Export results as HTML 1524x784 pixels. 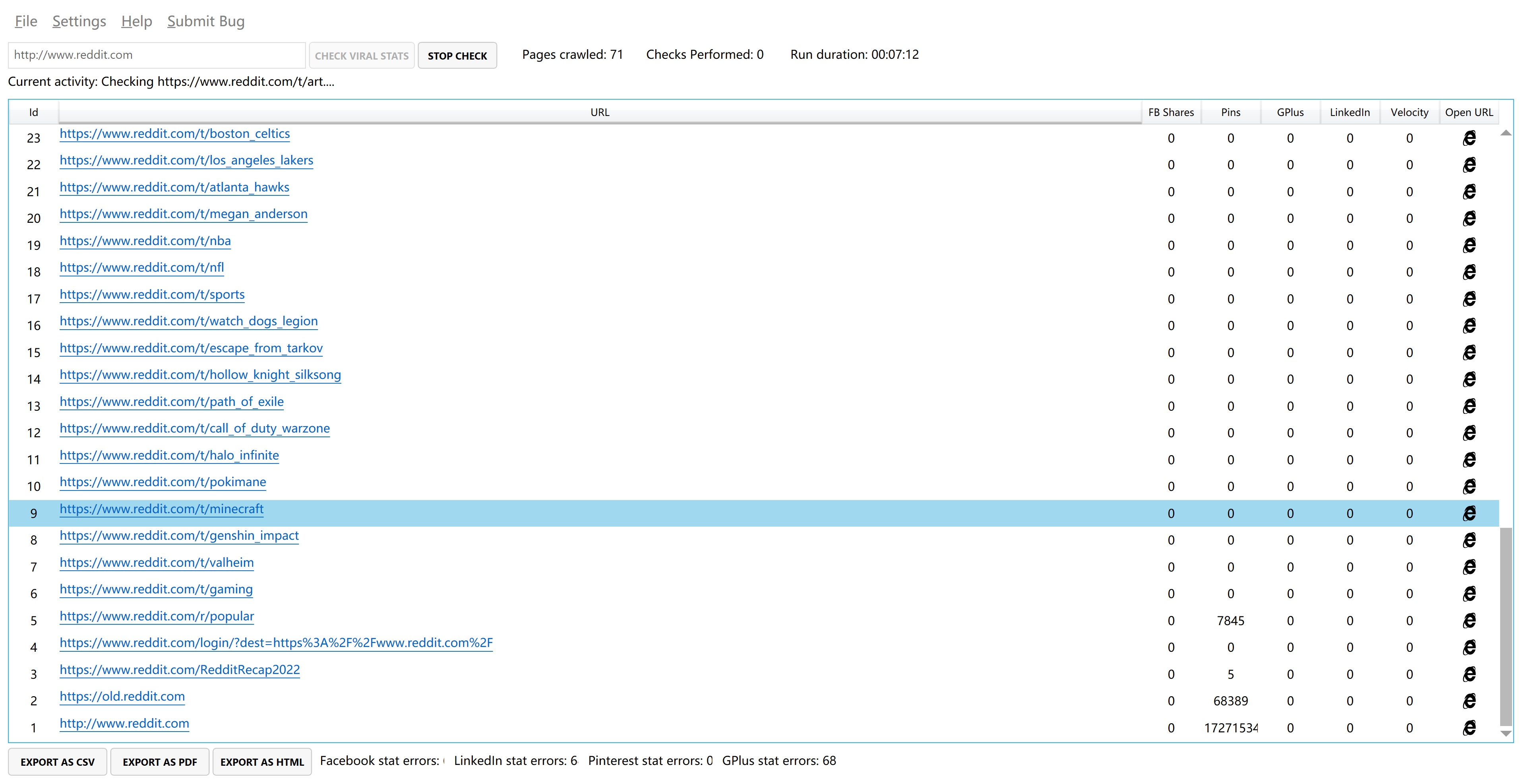262,762
